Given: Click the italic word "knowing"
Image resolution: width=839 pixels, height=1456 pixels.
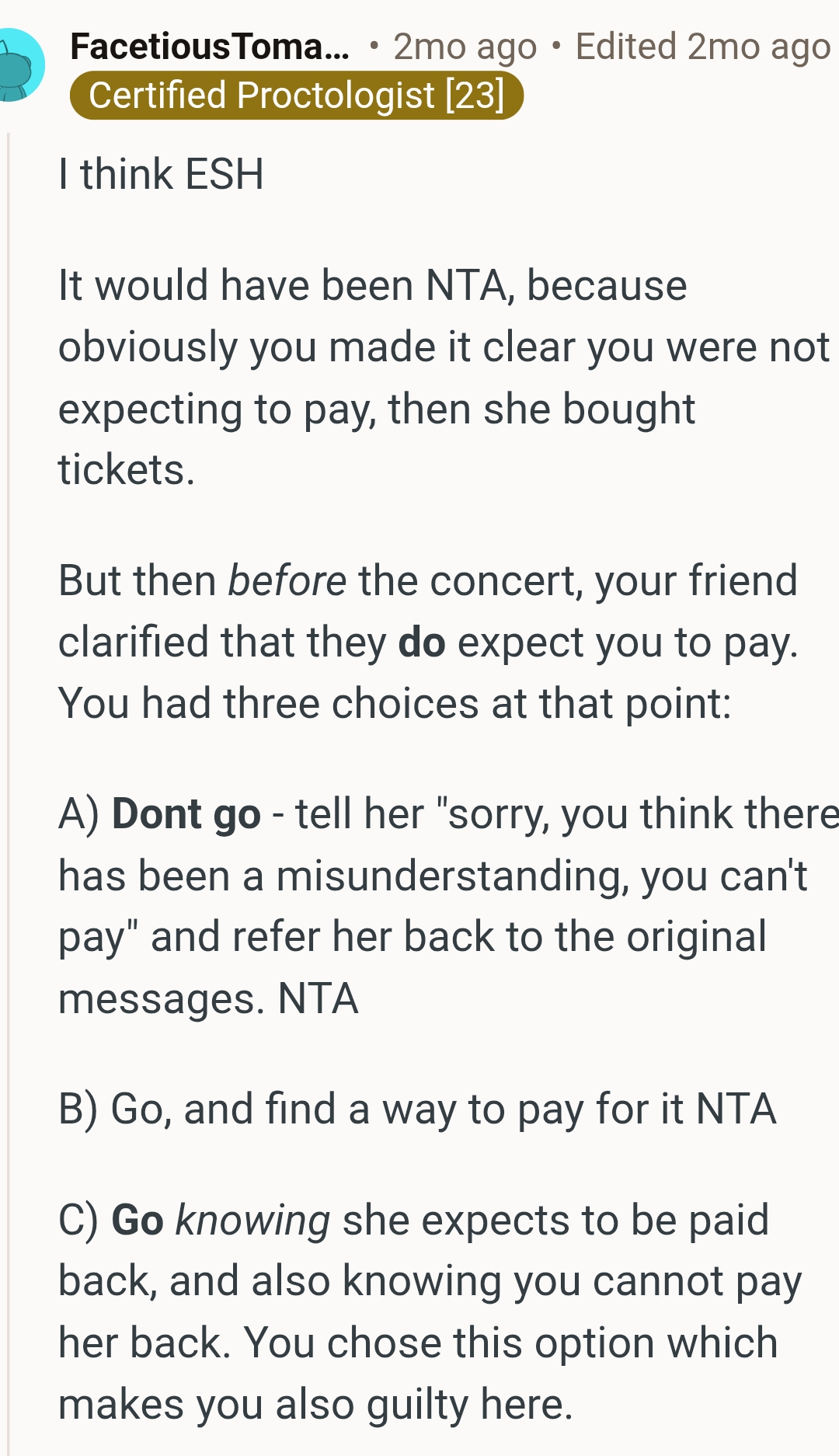Looking at the screenshot, I should coord(252,1220).
